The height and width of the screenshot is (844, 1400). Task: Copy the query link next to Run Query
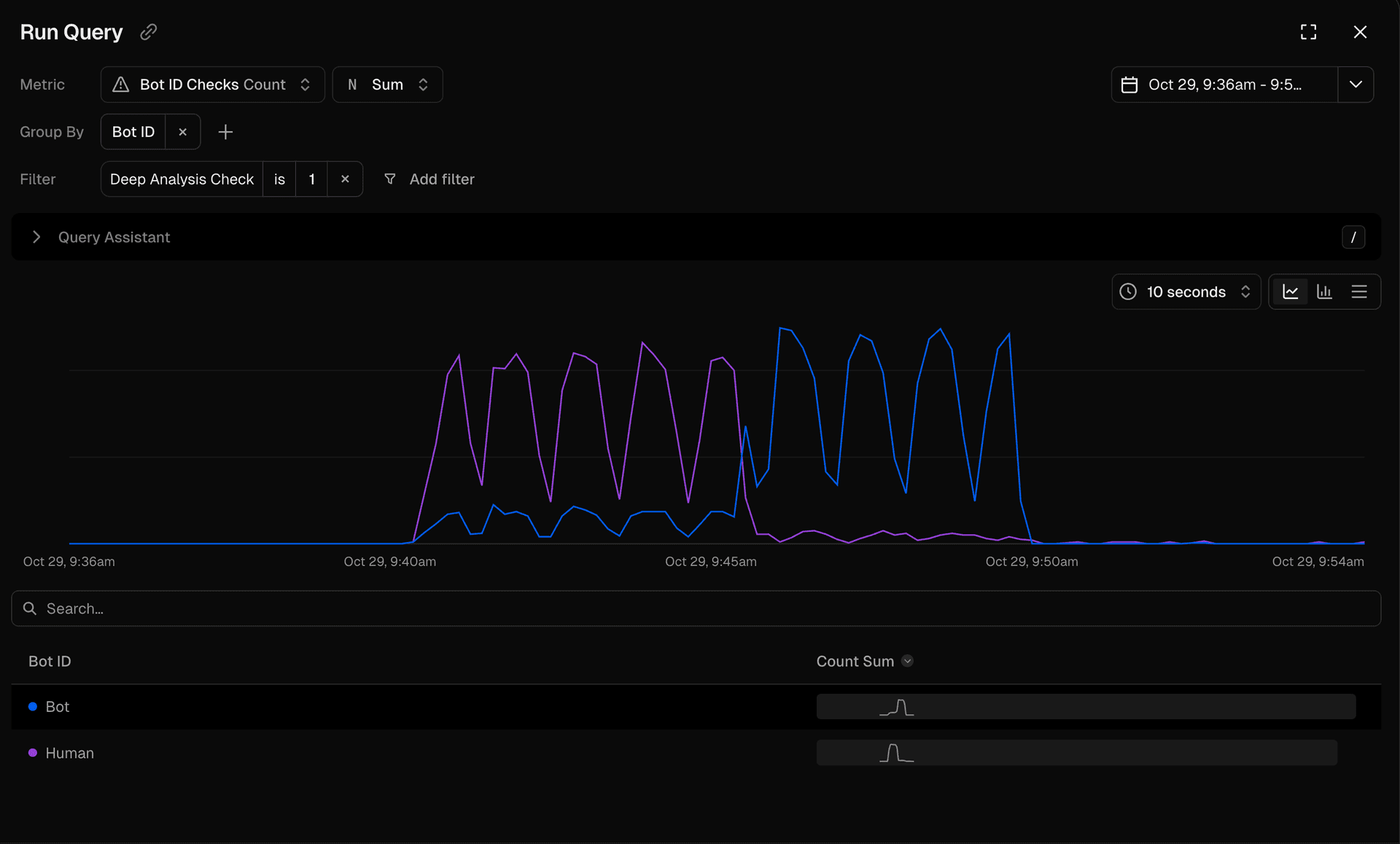[148, 32]
